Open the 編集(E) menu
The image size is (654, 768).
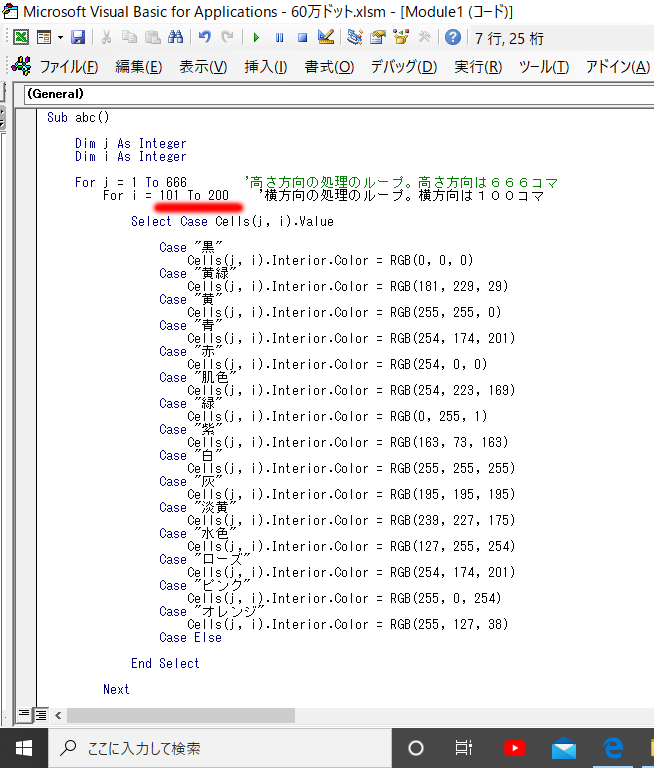[x=139, y=67]
